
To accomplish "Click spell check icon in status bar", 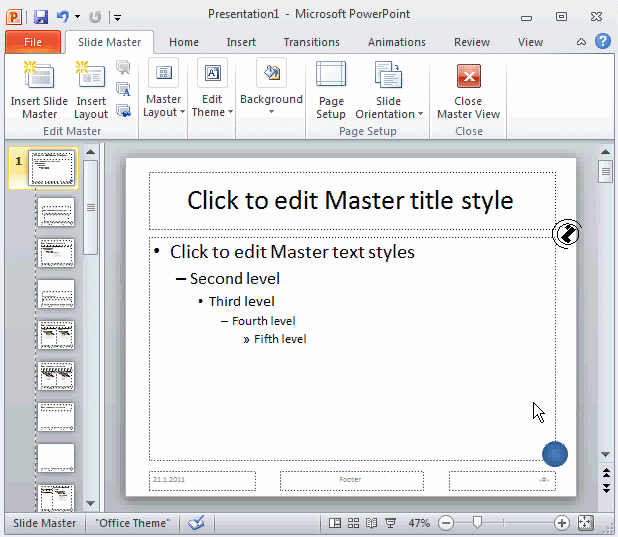I will [x=197, y=522].
